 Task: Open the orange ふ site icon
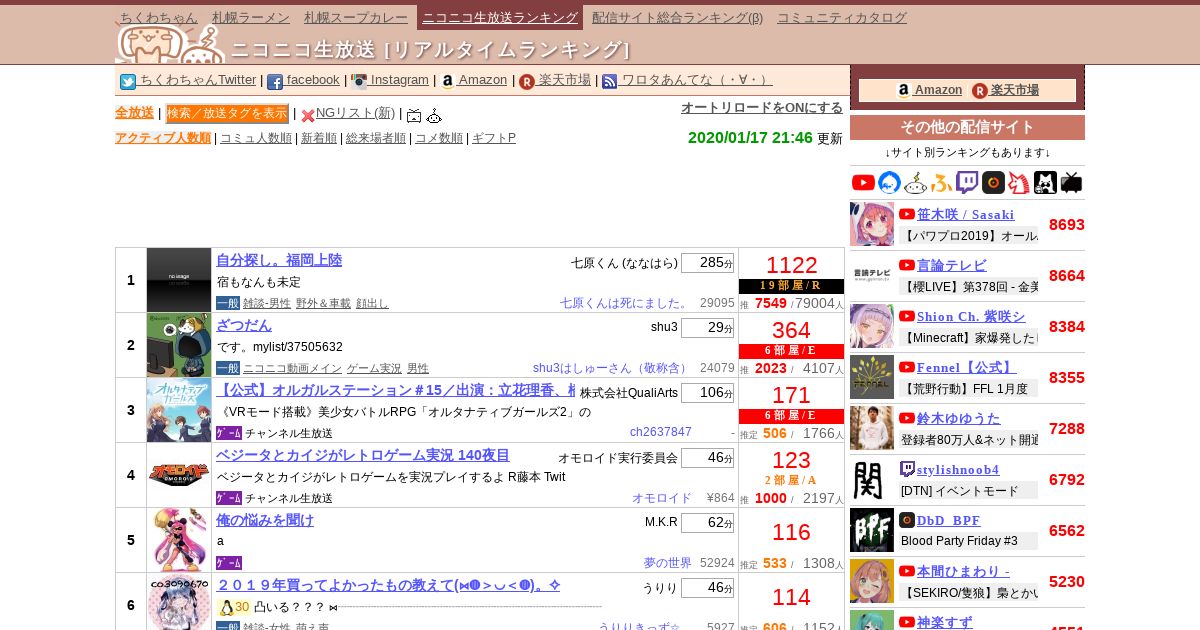click(941, 182)
